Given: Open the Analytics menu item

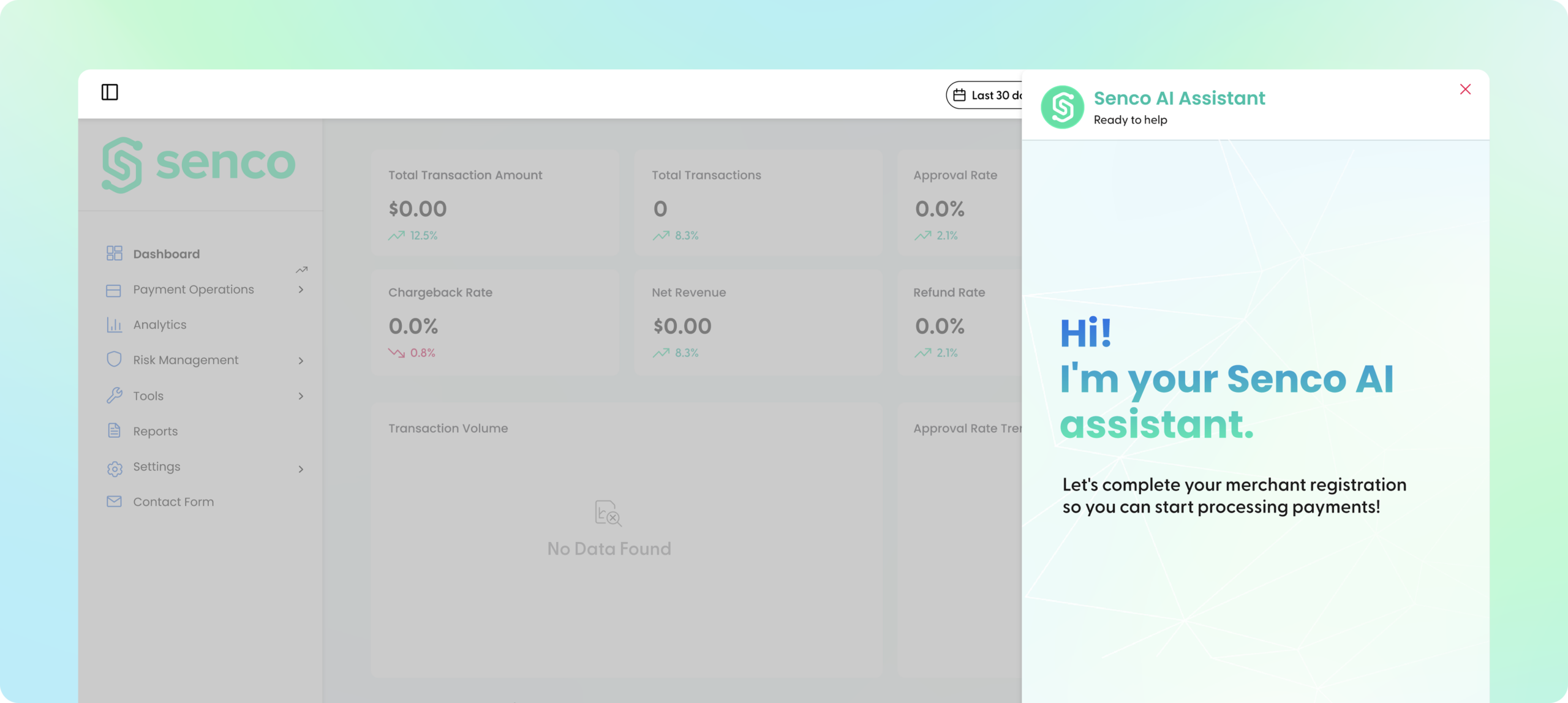Looking at the screenshot, I should 160,325.
